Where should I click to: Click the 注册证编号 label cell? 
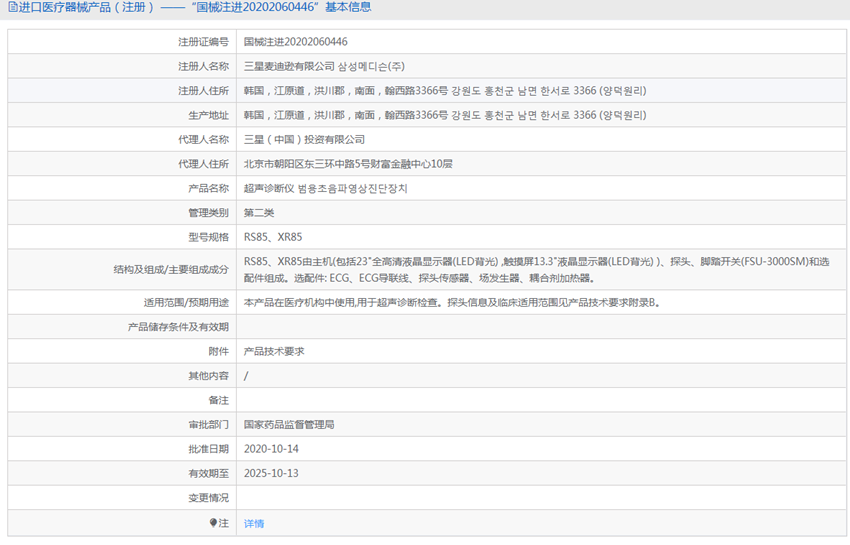[203, 42]
